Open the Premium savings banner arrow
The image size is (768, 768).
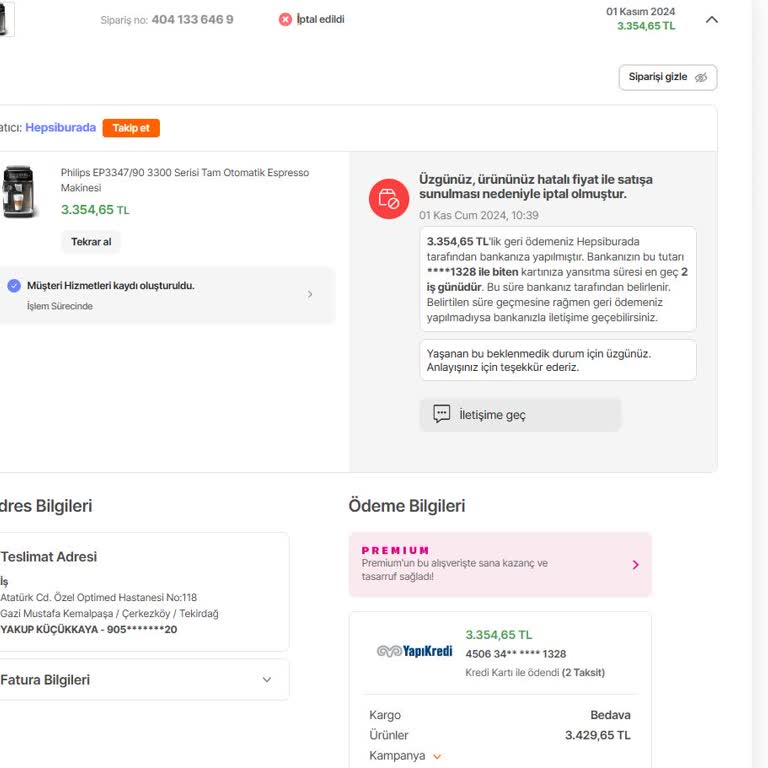tap(635, 565)
